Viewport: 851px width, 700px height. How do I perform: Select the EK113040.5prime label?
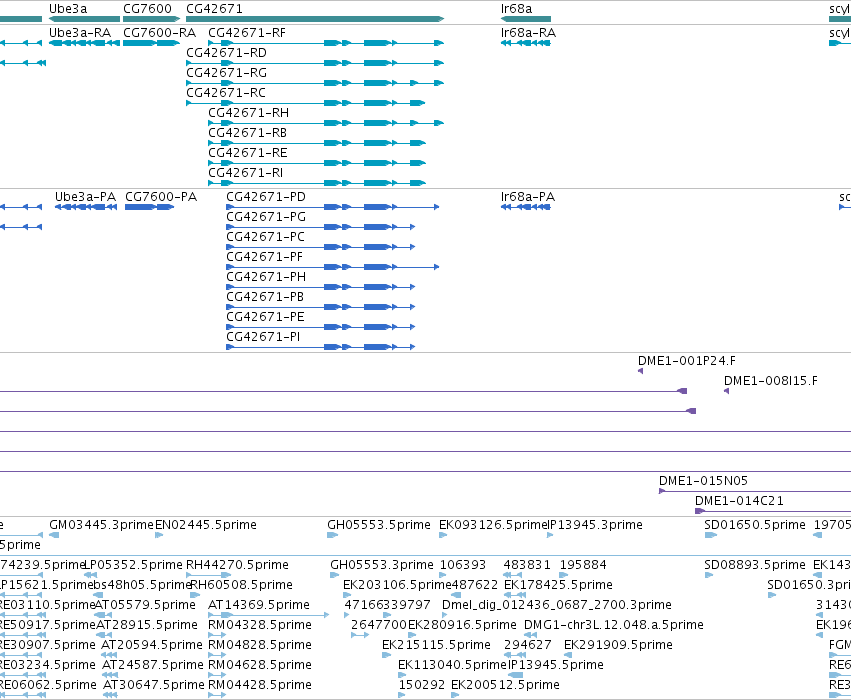pos(452,665)
